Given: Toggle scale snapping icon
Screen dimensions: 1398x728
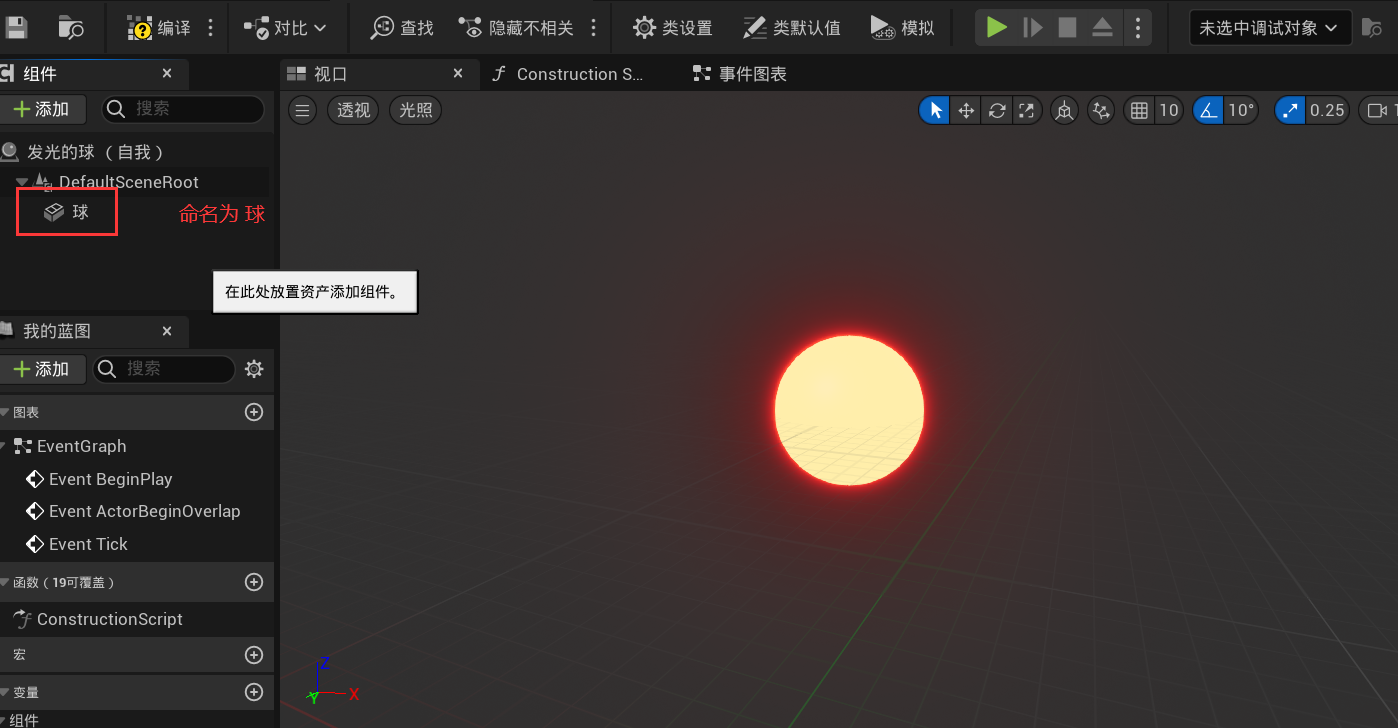Looking at the screenshot, I should tap(1291, 110).
